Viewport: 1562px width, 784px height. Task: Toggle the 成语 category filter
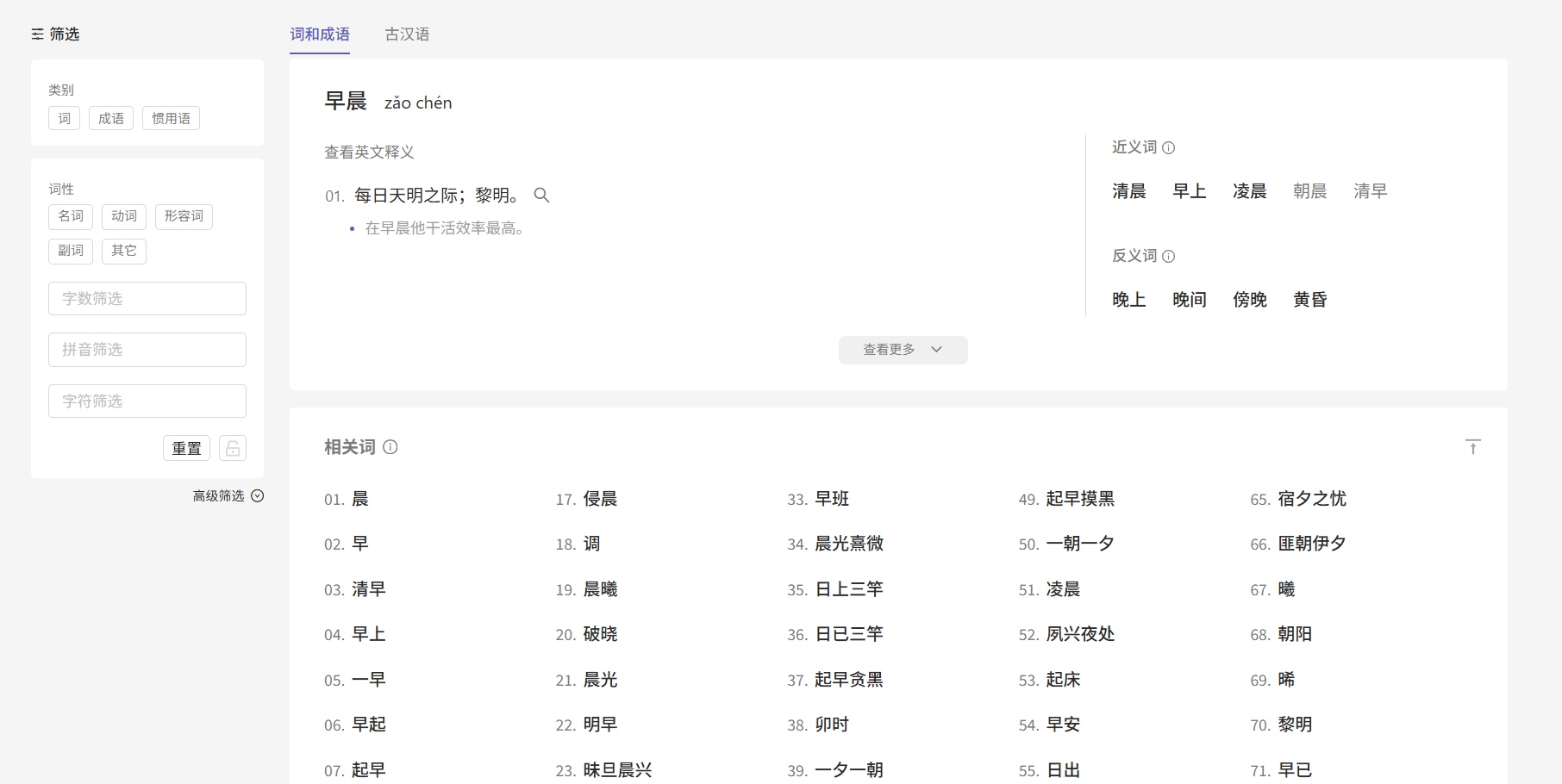coord(111,118)
